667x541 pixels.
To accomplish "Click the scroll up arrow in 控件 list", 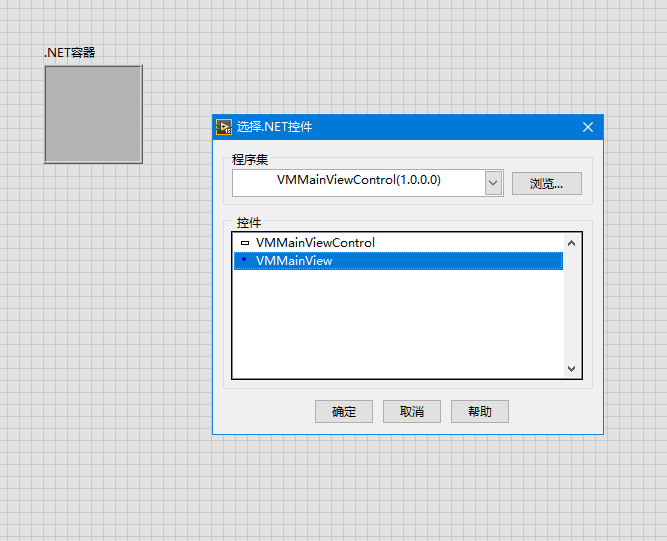I will (x=572, y=243).
